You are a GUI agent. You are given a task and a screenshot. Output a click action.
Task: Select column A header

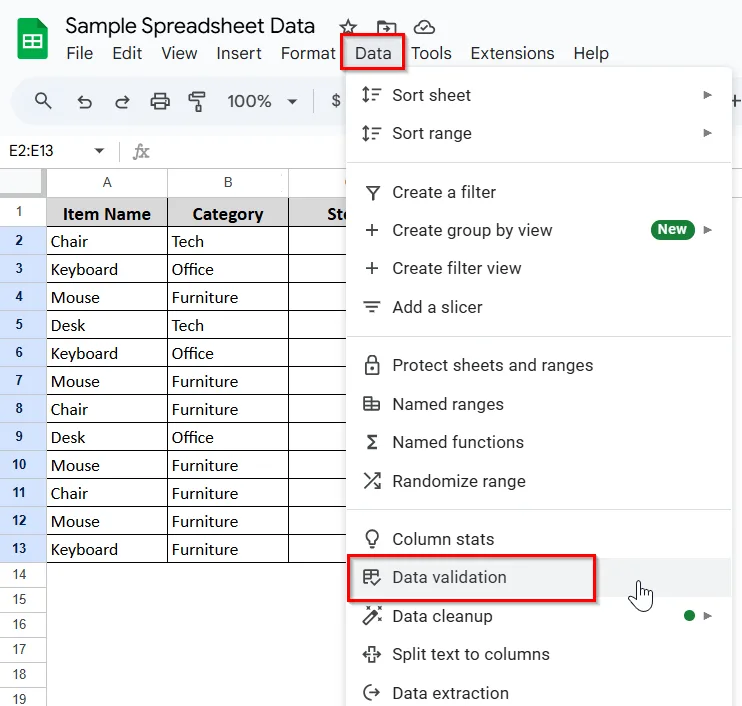[x=107, y=183]
